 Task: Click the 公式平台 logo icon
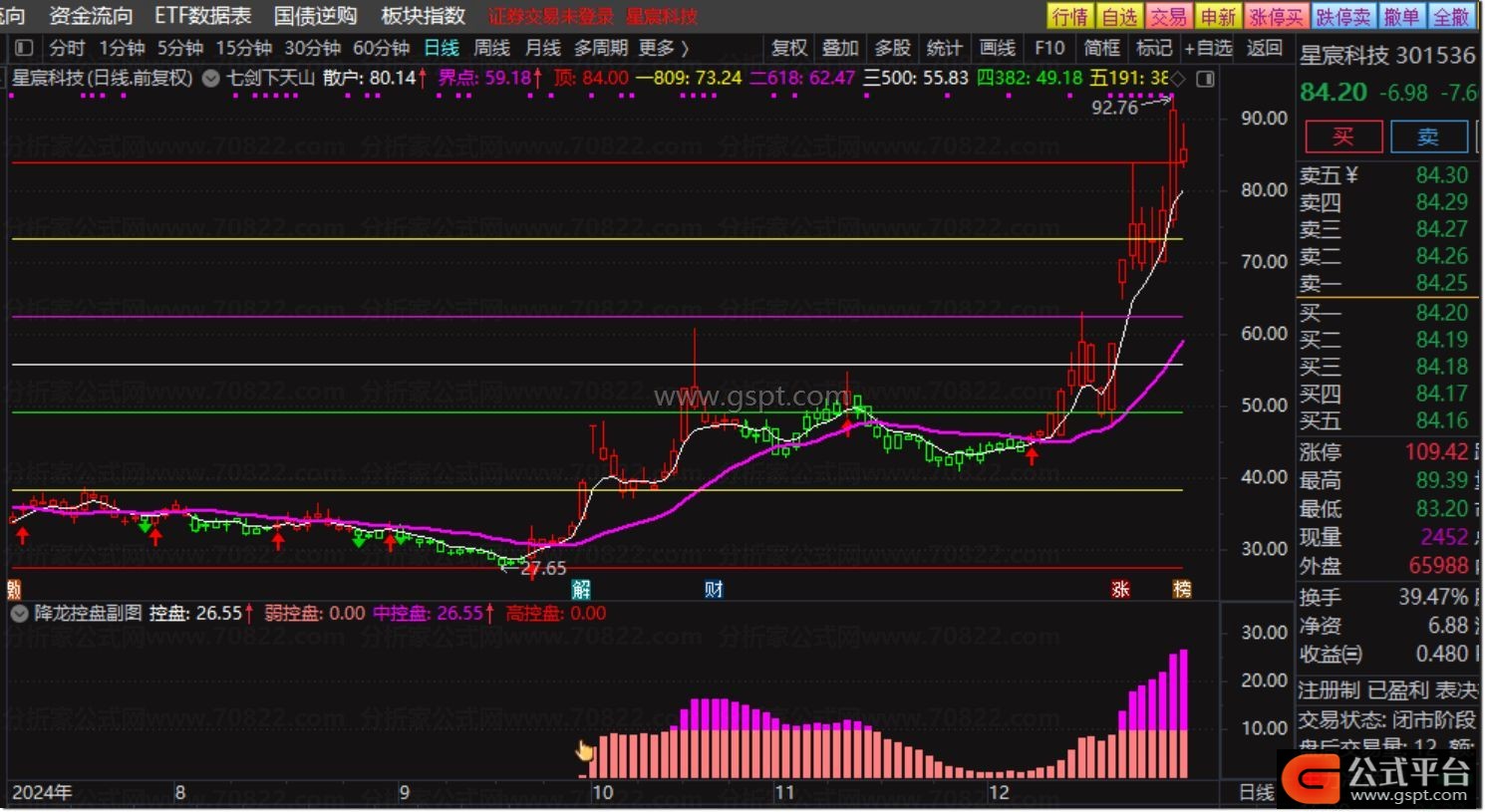1312,778
